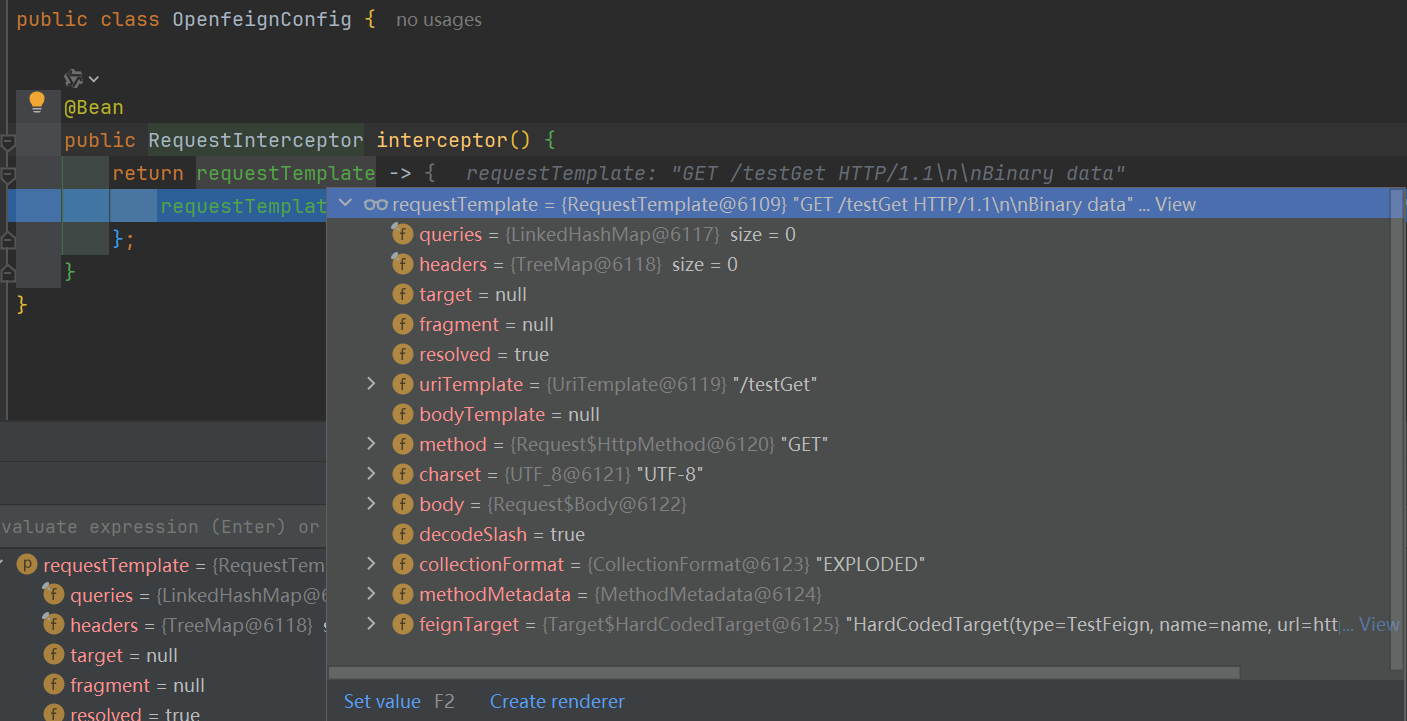Viewport: 1407px width, 721px height.
Task: Click the parameter icon for requestTemplate in Variables
Action: coord(27,565)
